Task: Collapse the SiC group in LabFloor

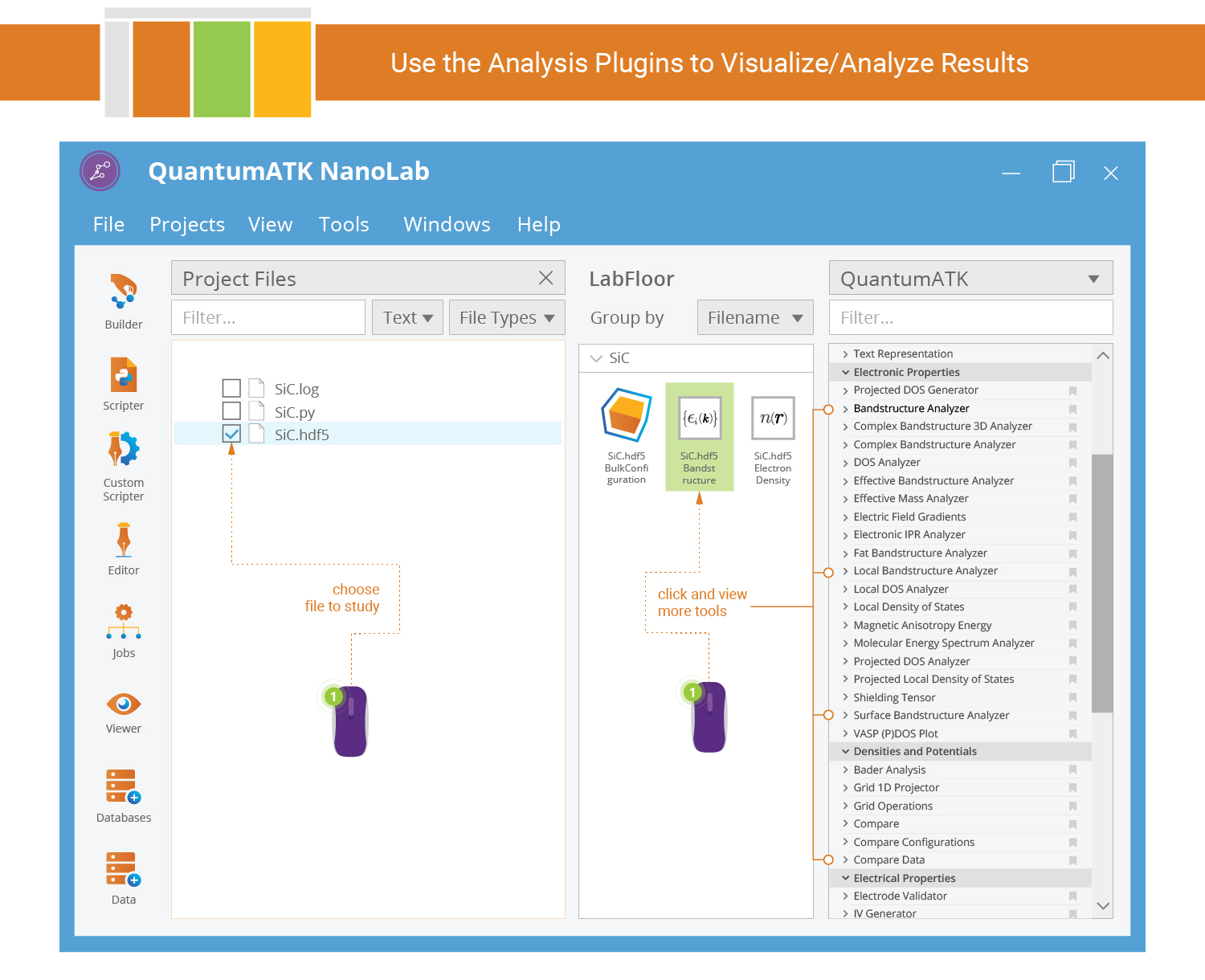Action: (596, 358)
